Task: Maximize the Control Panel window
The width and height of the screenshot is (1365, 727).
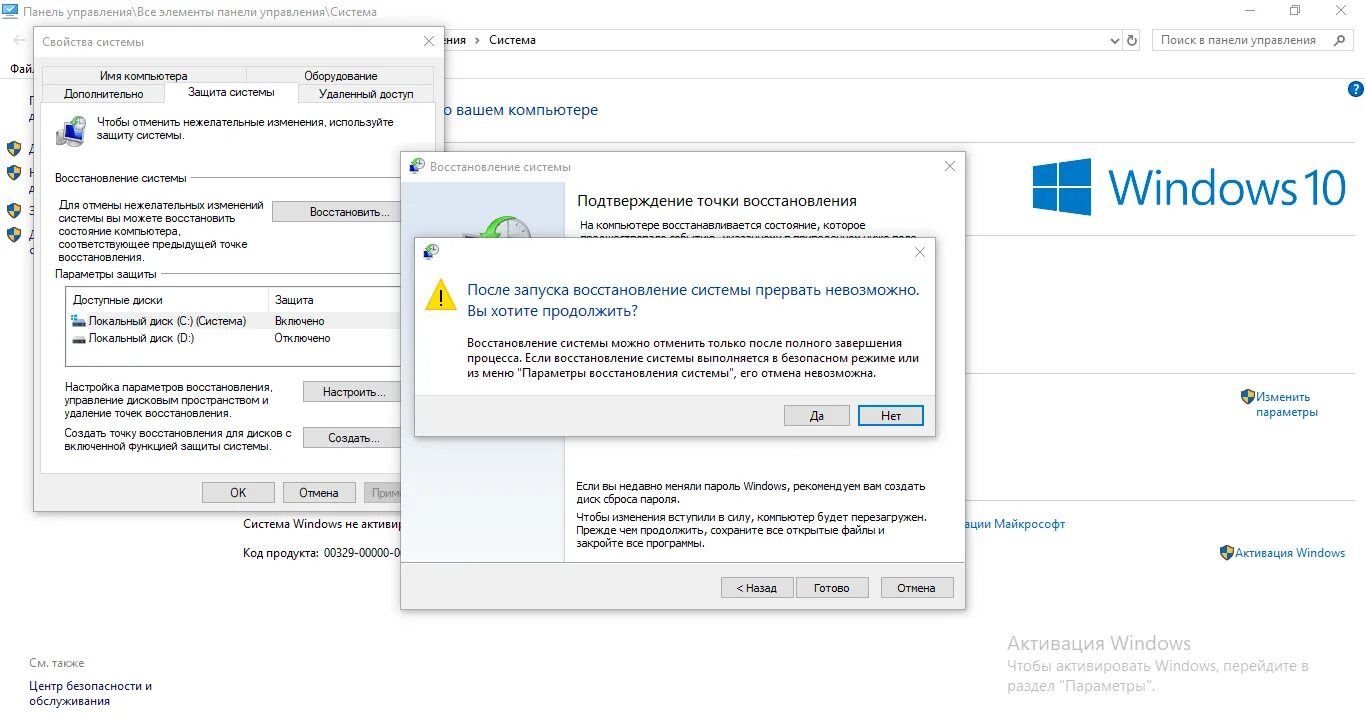Action: click(1295, 11)
